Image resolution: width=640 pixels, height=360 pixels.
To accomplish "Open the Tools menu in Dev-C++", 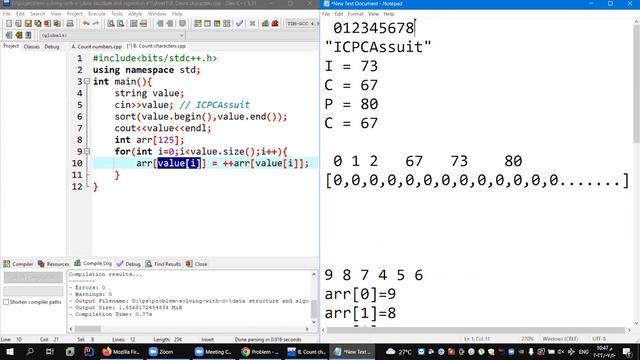I will click(x=117, y=14).
